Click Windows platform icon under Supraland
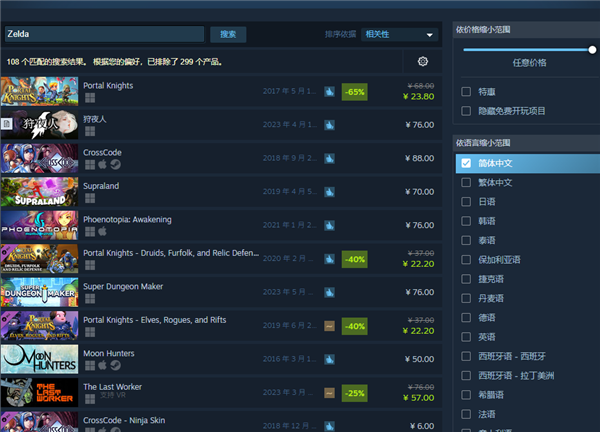This screenshot has width=600, height=432. (90, 198)
